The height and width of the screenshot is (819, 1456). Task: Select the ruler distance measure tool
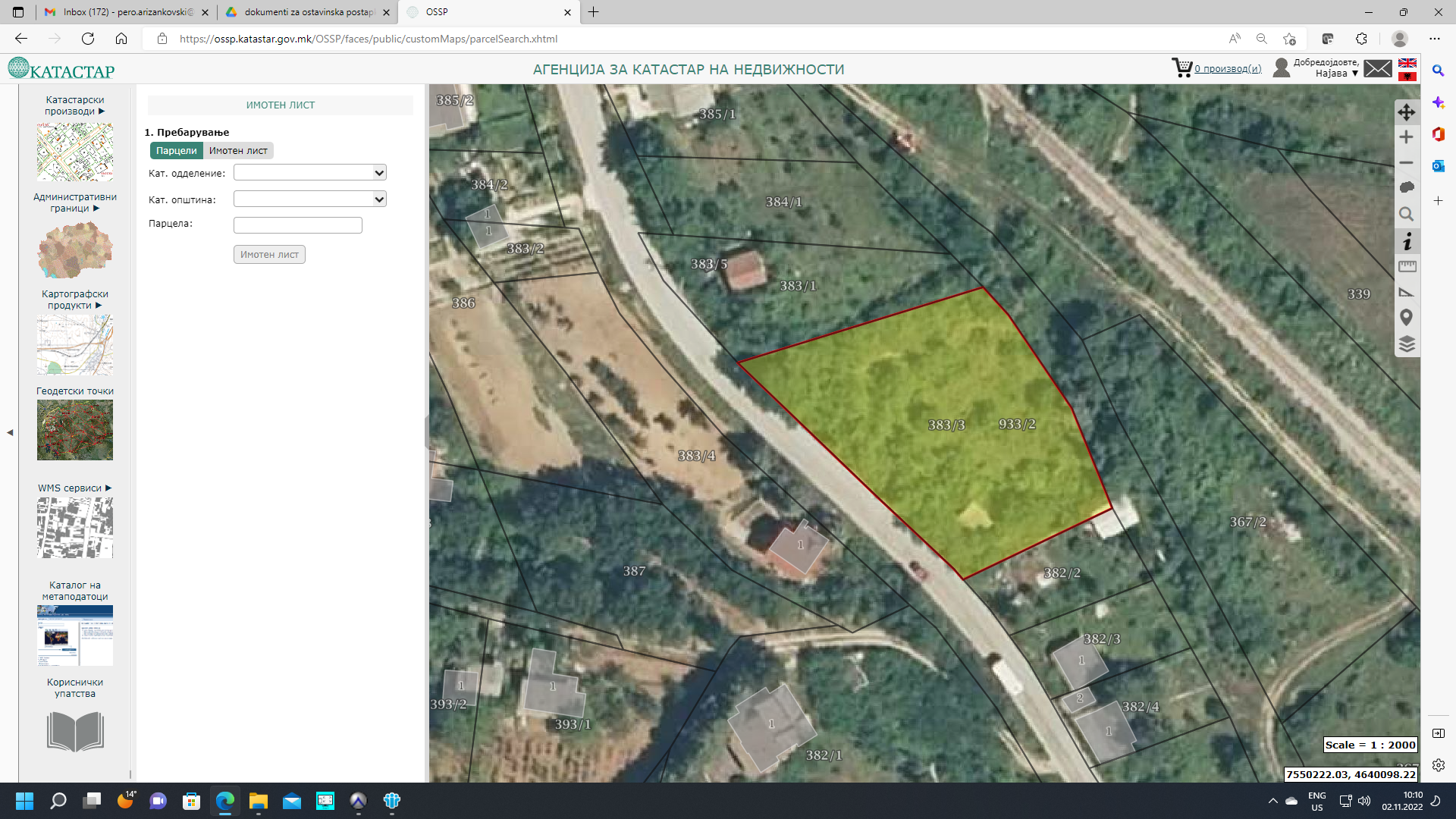coord(1407,267)
